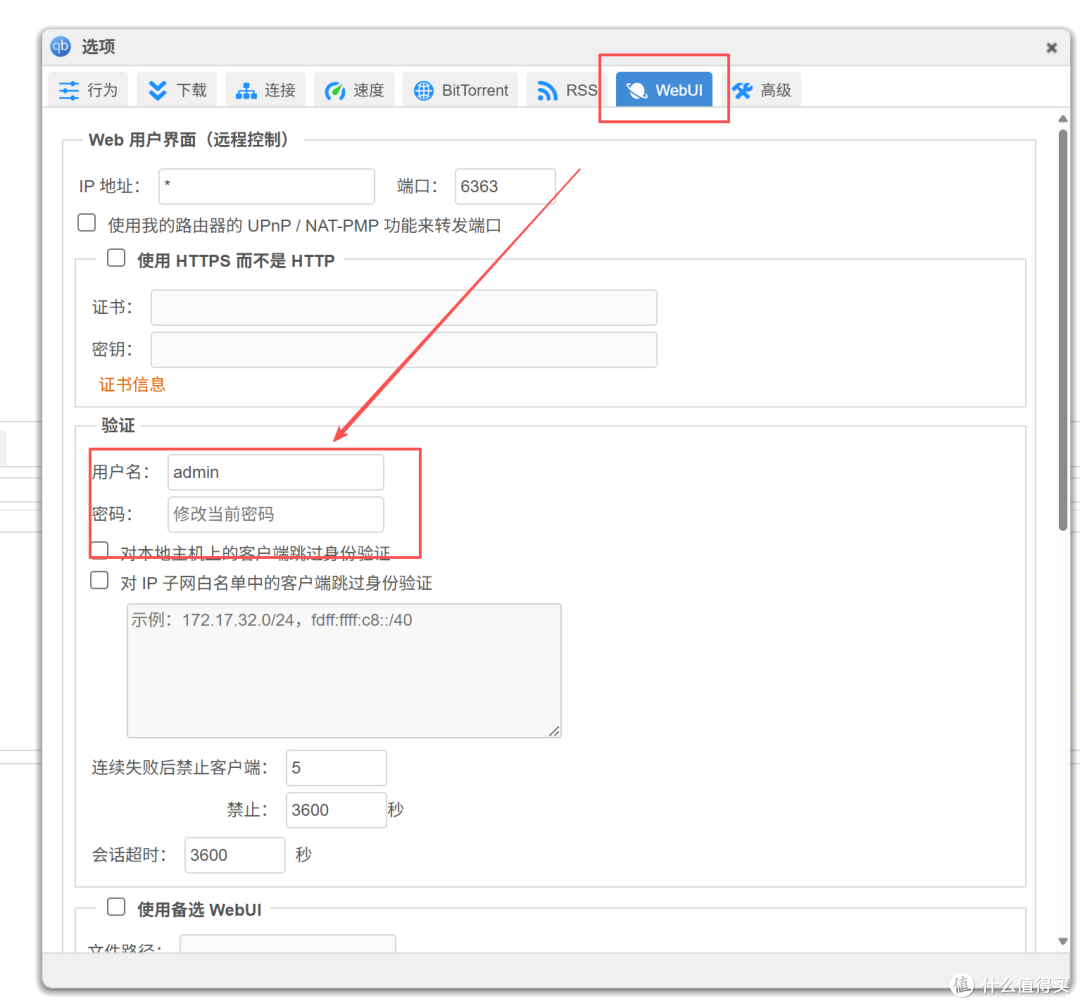This screenshot has height=1008, width=1080.
Task: Open the BitTorrent tab
Action: pyautogui.click(x=460, y=90)
